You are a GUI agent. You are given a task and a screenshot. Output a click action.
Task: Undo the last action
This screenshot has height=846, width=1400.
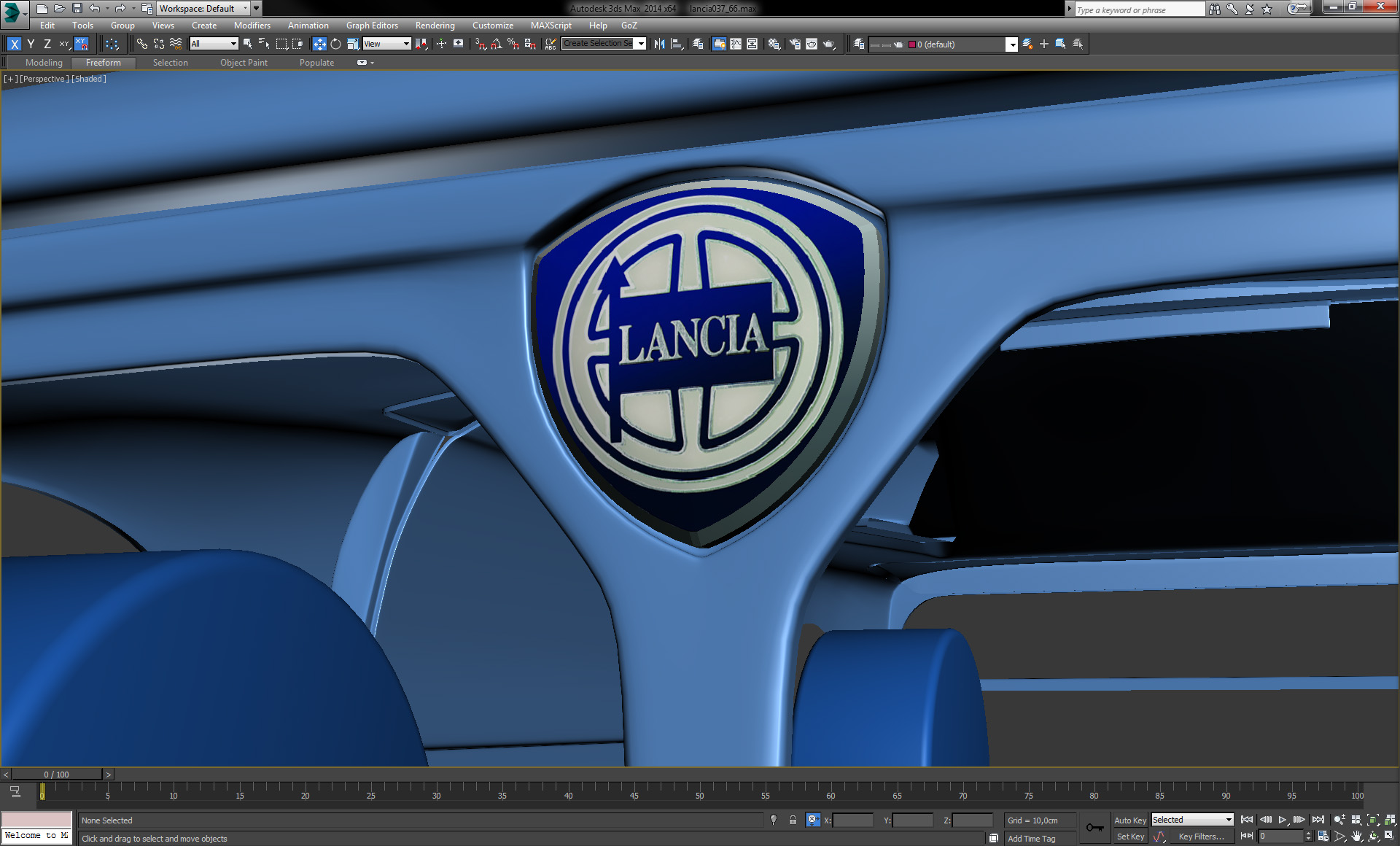(x=94, y=9)
